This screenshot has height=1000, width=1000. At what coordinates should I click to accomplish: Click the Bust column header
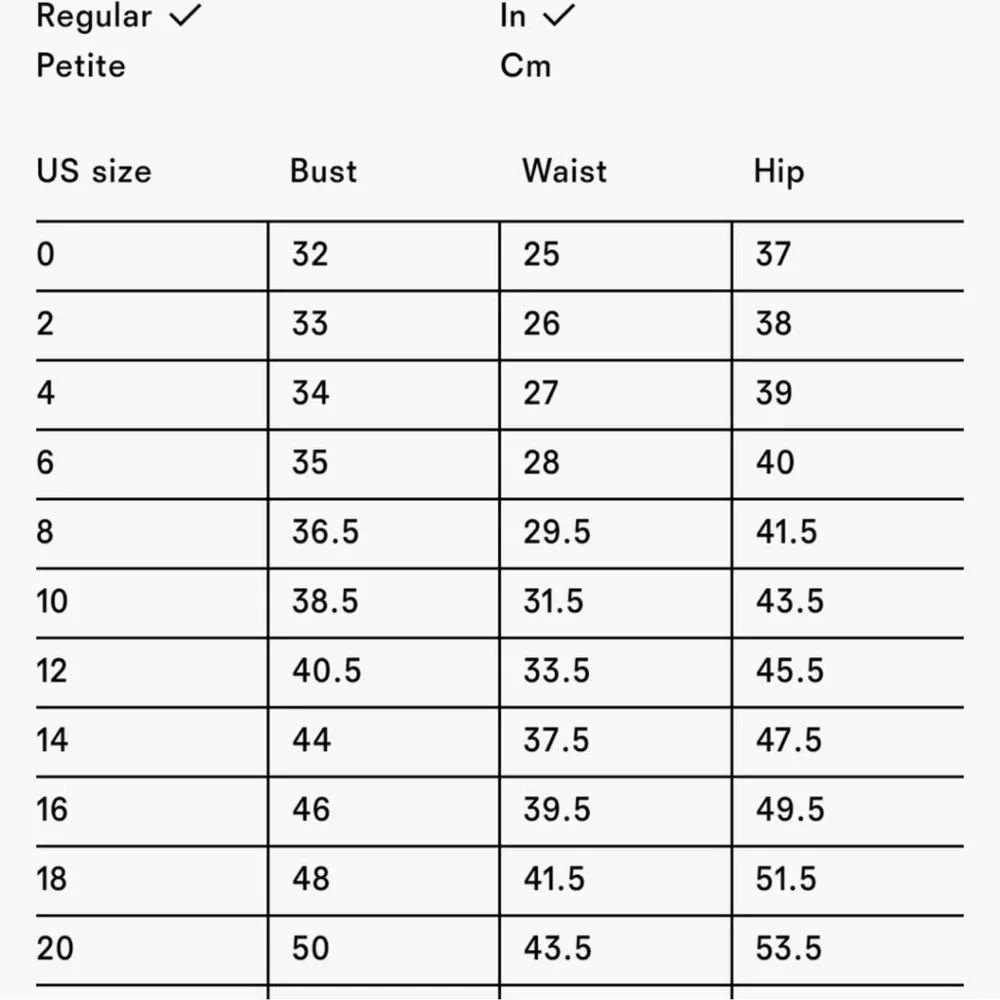tap(323, 171)
